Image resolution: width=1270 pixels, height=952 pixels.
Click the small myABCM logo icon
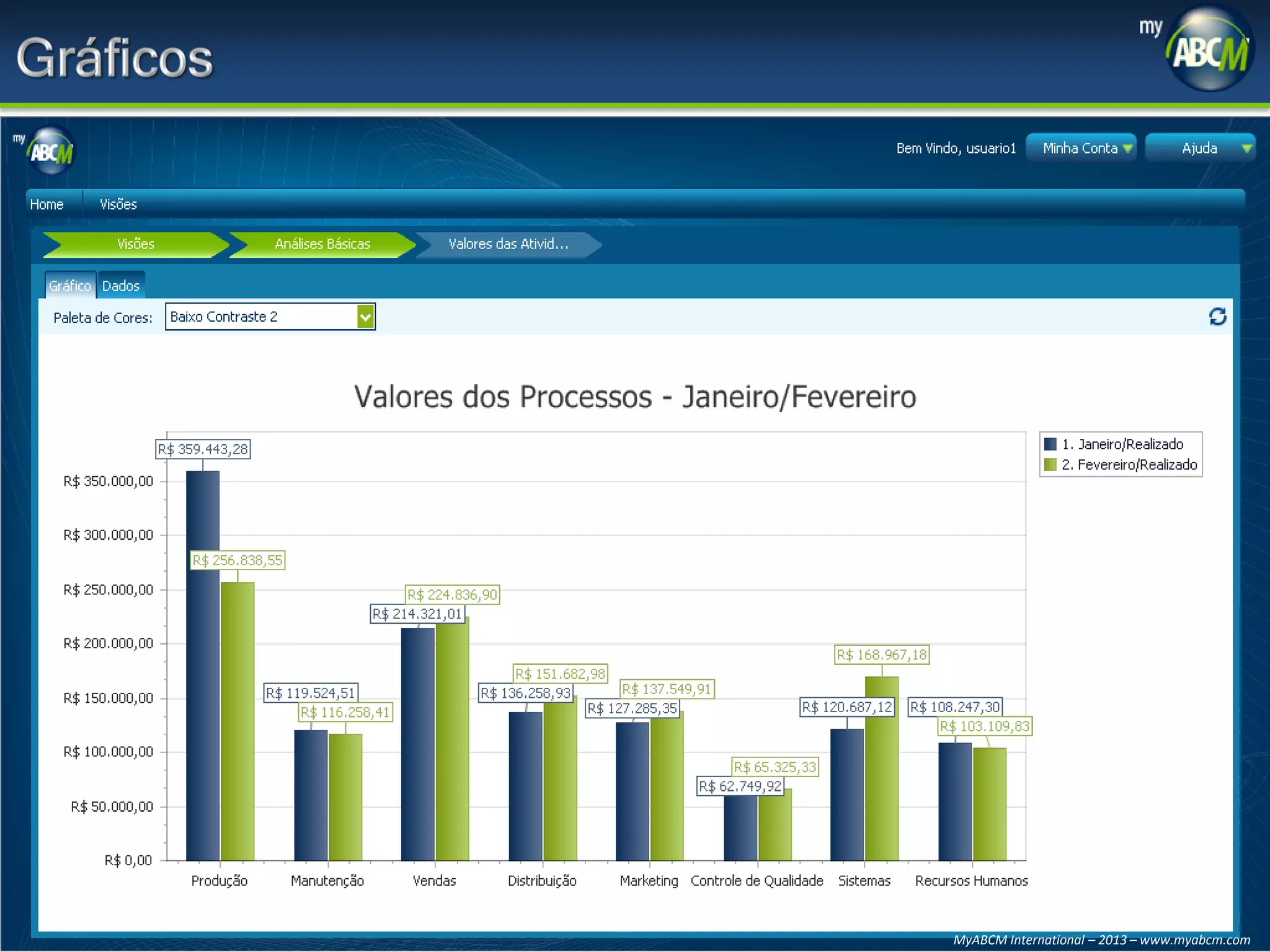click(50, 151)
